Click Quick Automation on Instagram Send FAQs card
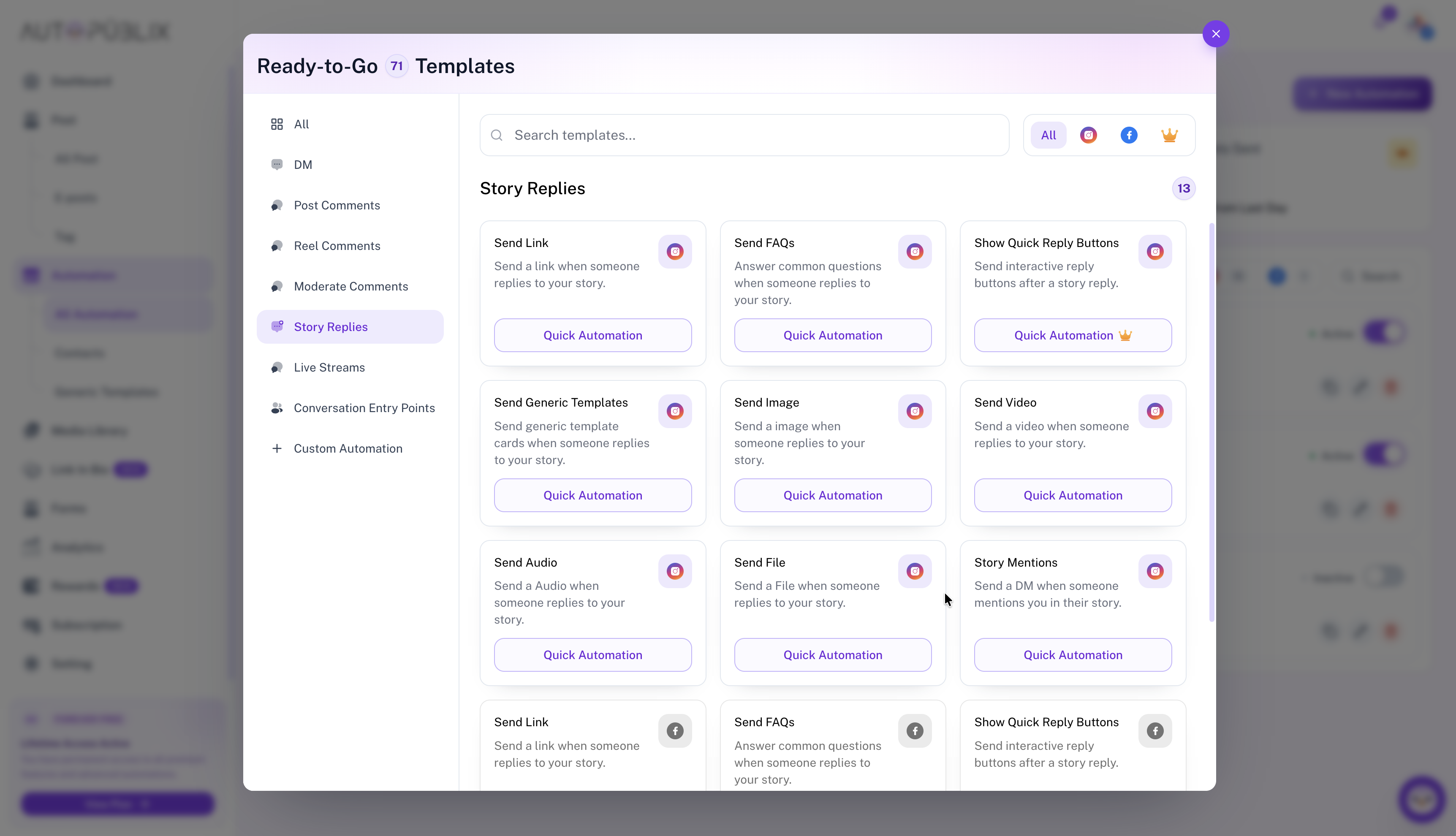 coord(832,335)
